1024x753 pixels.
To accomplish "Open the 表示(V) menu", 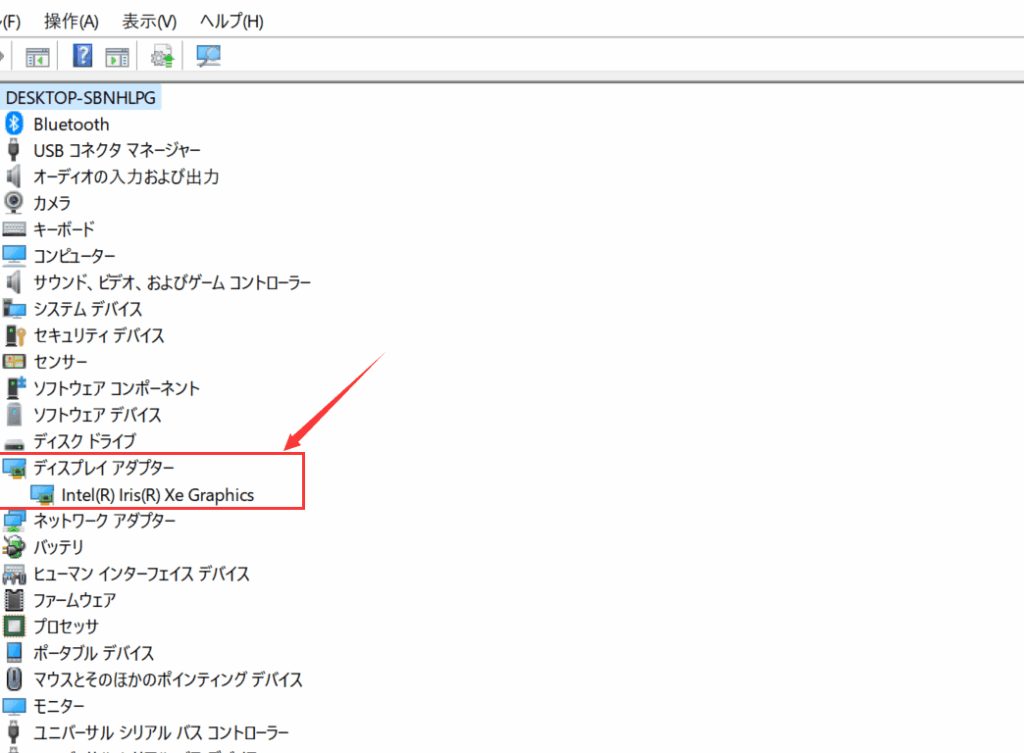I will point(149,21).
